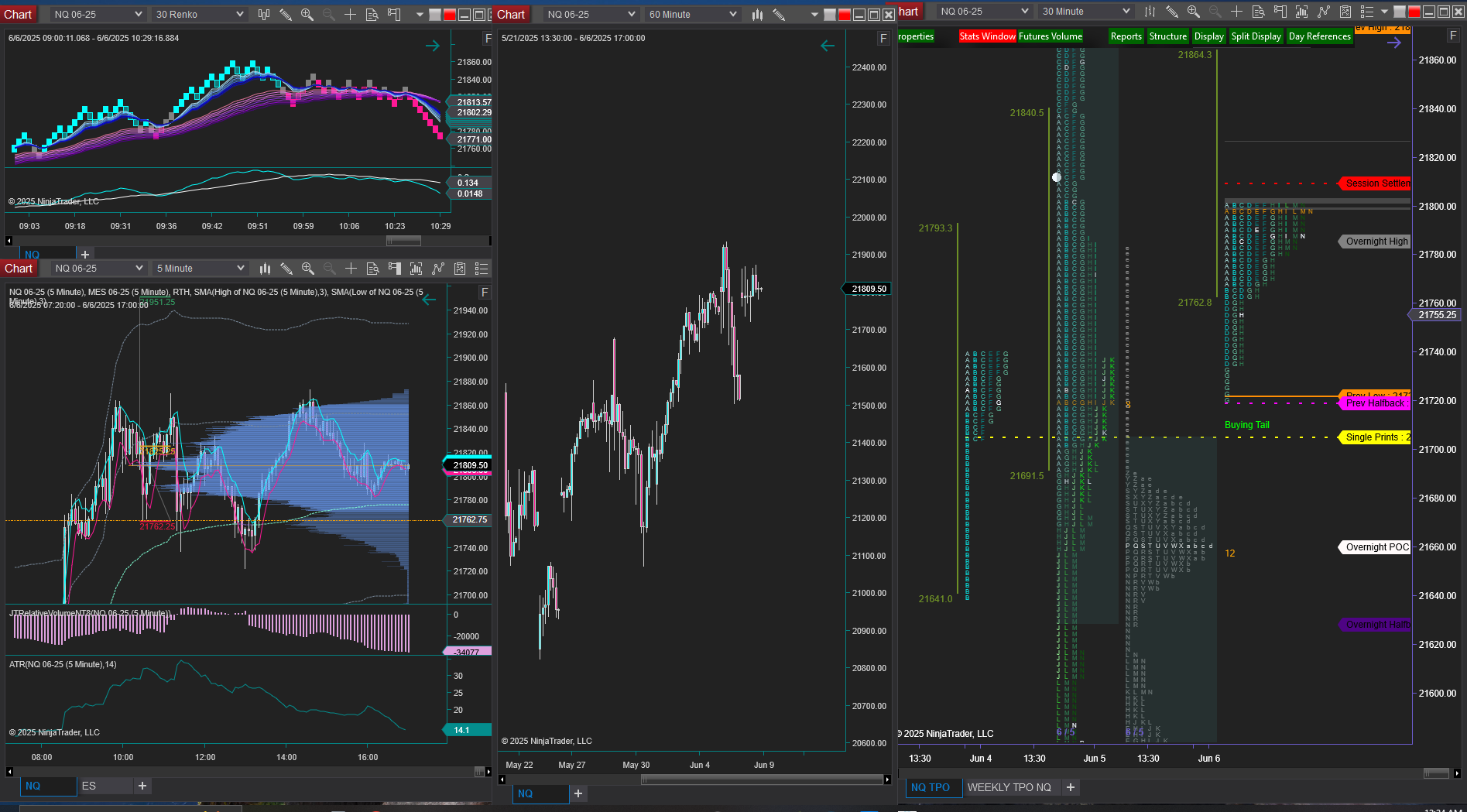Viewport: 1467px width, 812px height.
Task: Click the Split Display button
Action: [1256, 36]
